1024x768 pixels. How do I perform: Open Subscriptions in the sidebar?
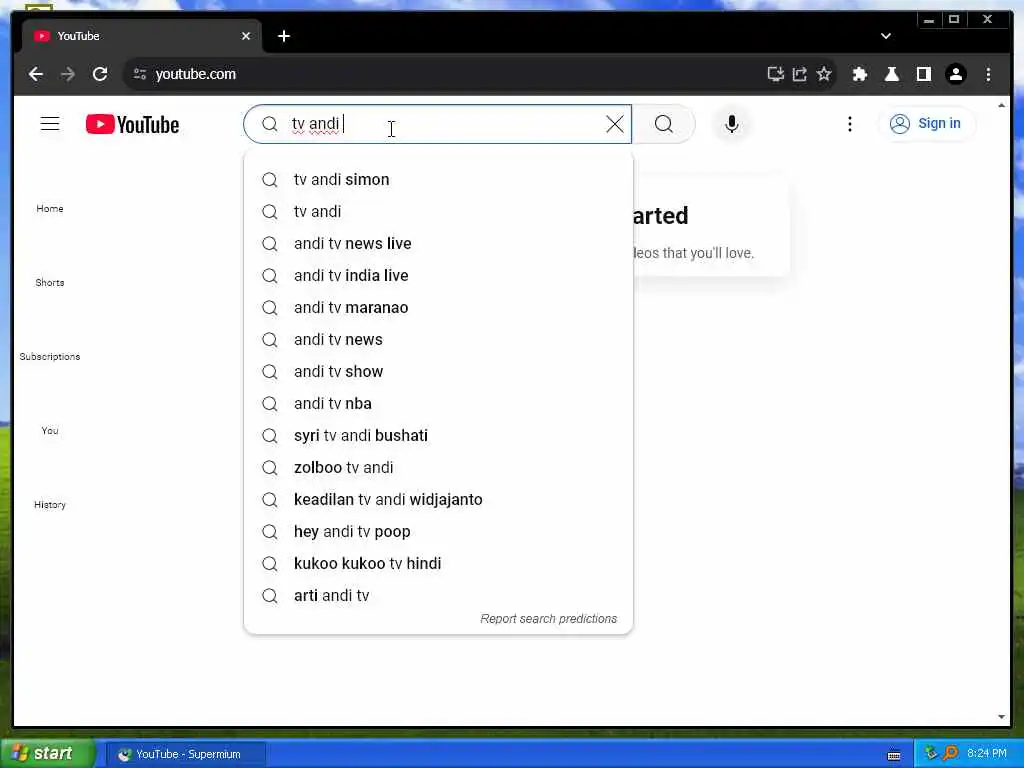click(x=50, y=357)
